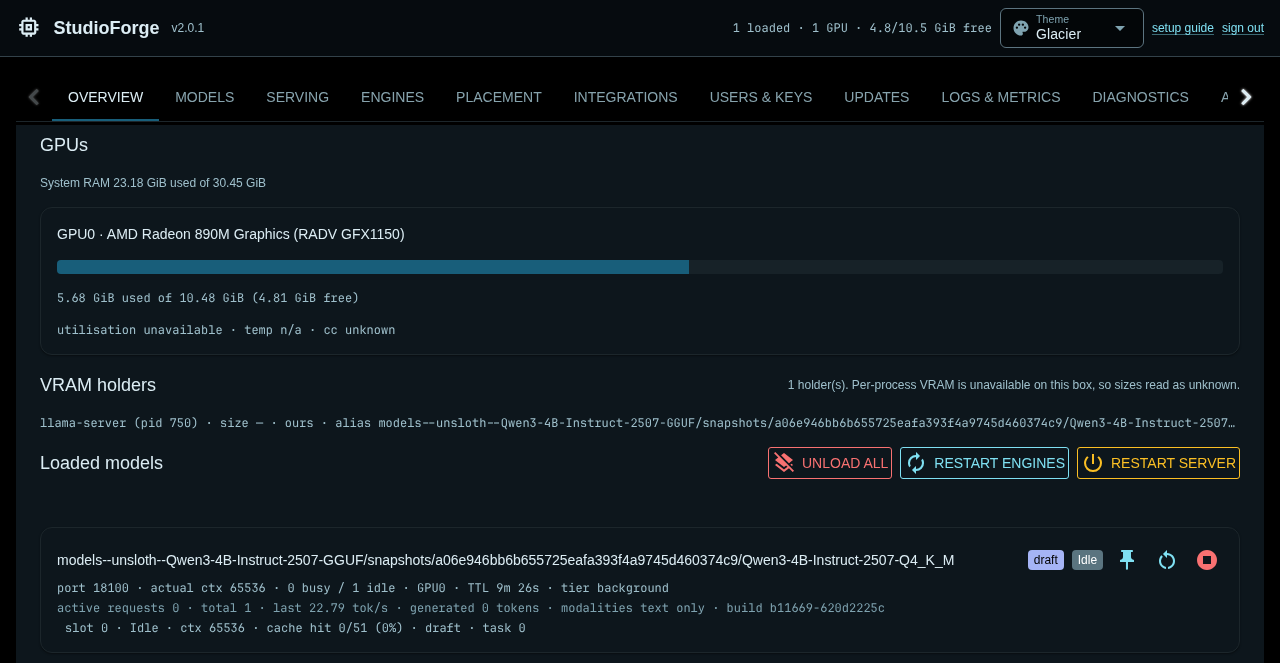
Task: Click the palette icon in Theme selector
Action: click(x=1021, y=28)
